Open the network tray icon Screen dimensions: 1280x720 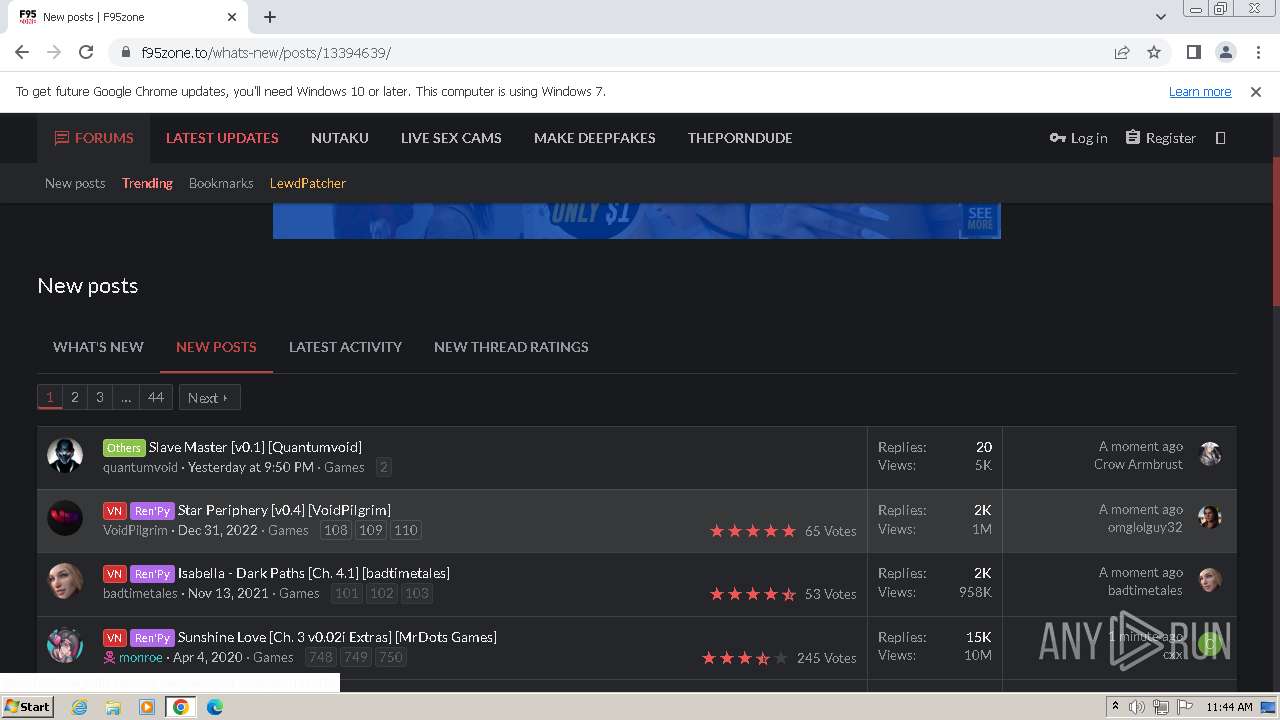tap(1161, 707)
